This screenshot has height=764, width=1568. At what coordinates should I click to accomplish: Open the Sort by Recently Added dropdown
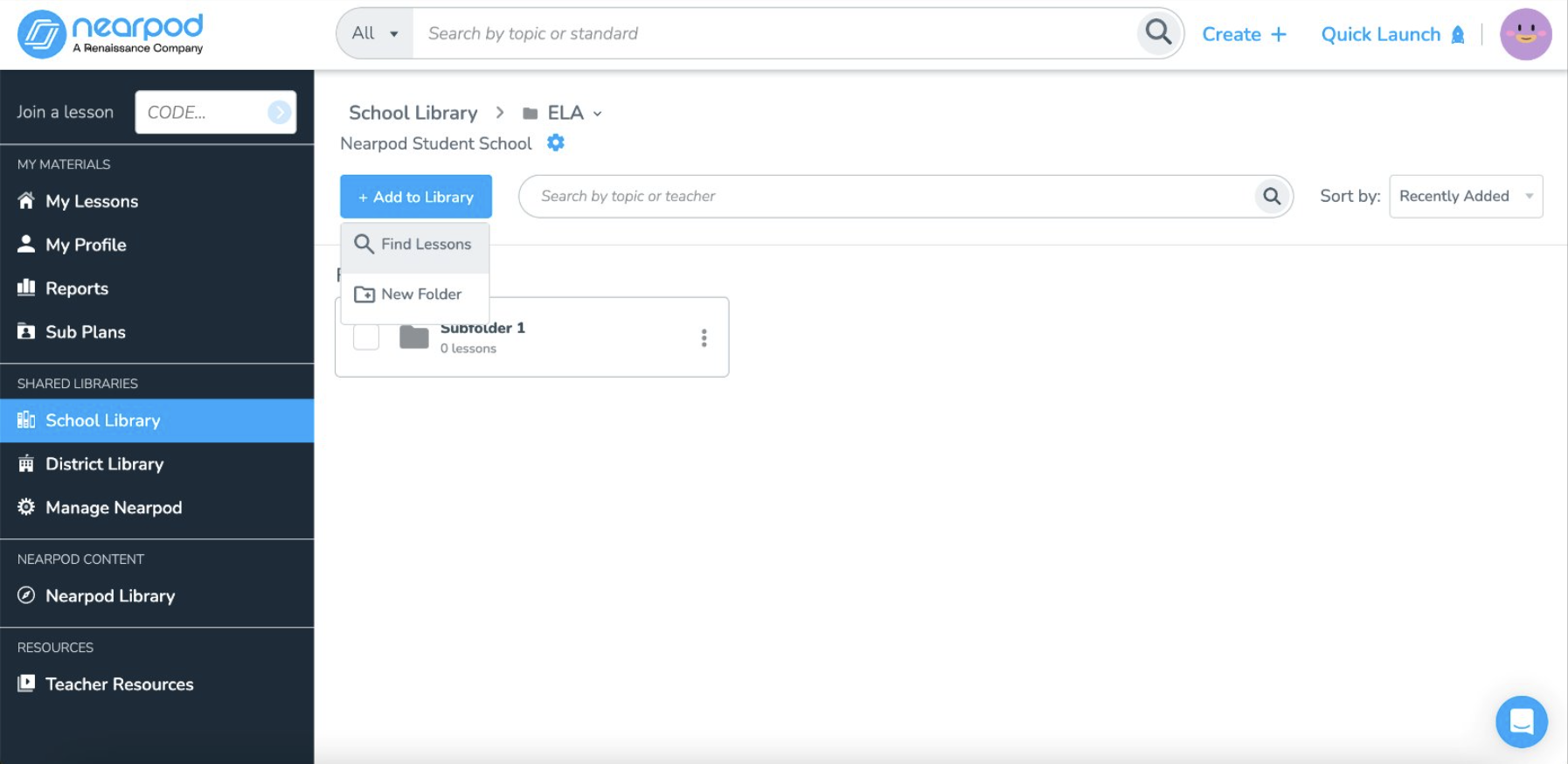(x=1466, y=197)
